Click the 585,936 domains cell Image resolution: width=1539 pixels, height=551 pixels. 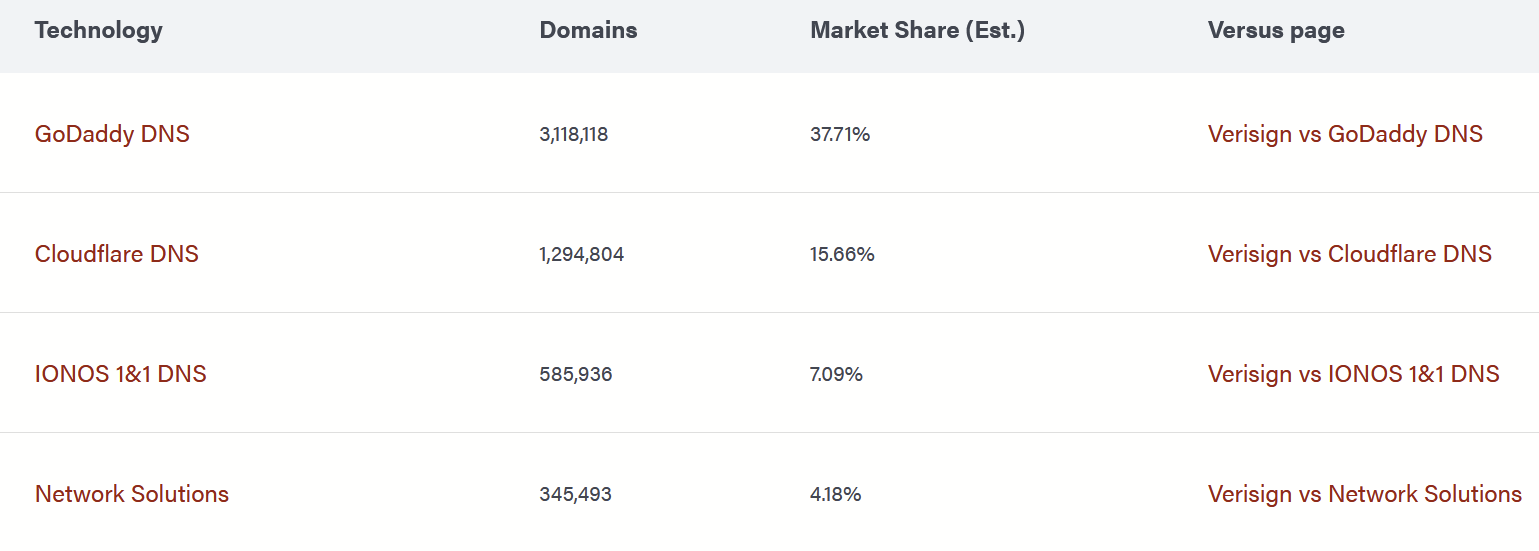575,374
